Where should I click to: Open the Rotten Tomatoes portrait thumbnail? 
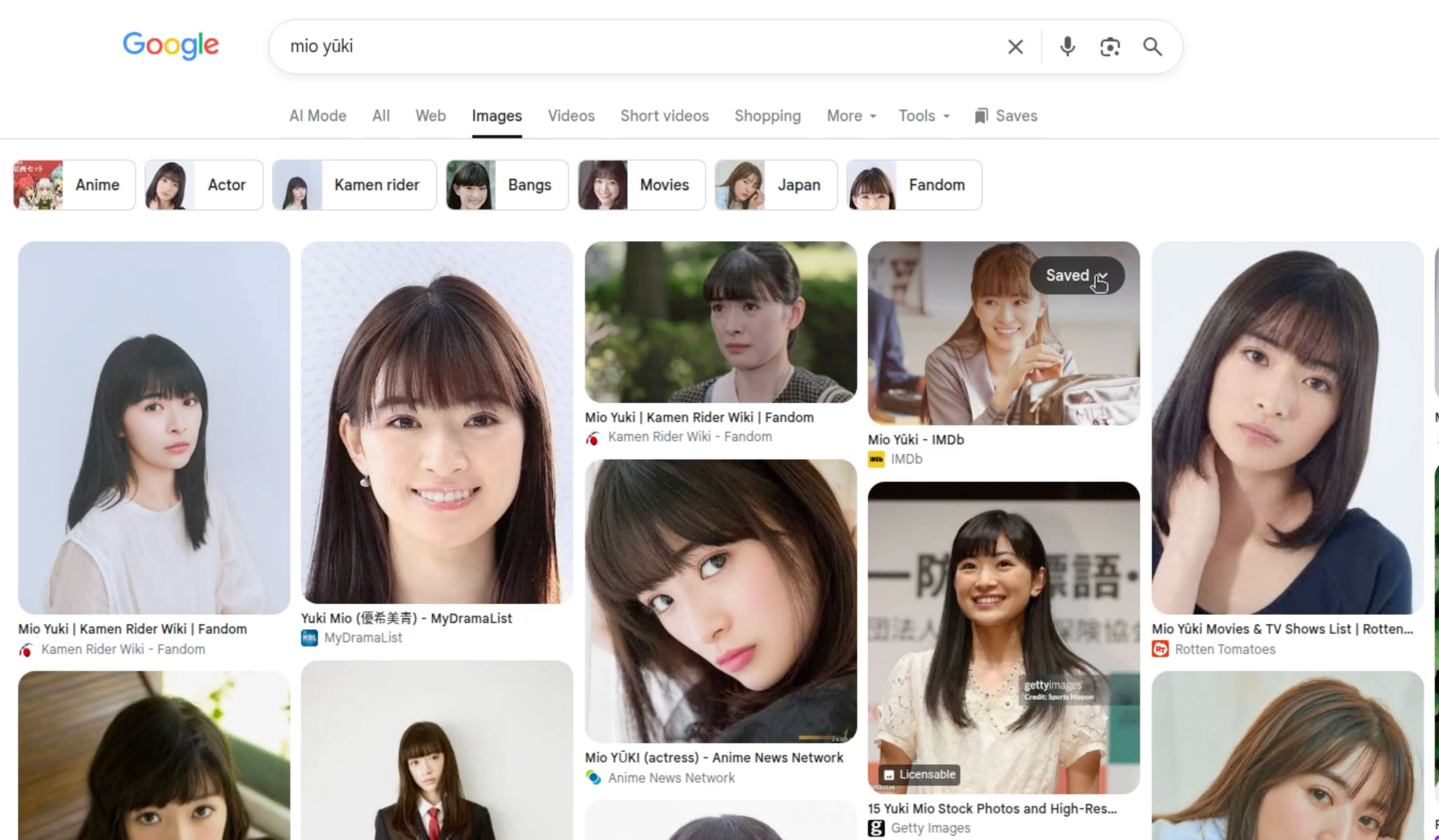[x=1287, y=428]
